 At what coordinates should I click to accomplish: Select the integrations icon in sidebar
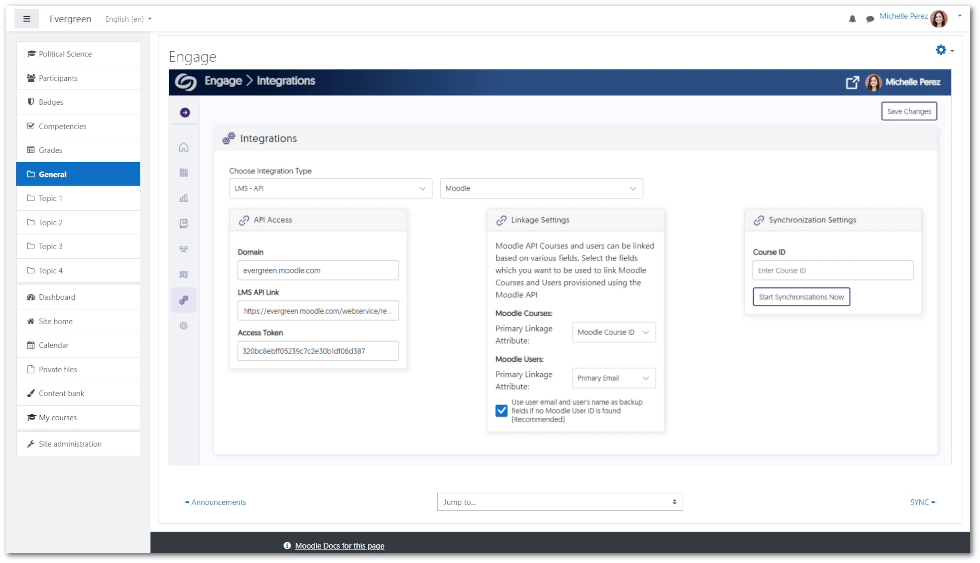pos(184,300)
